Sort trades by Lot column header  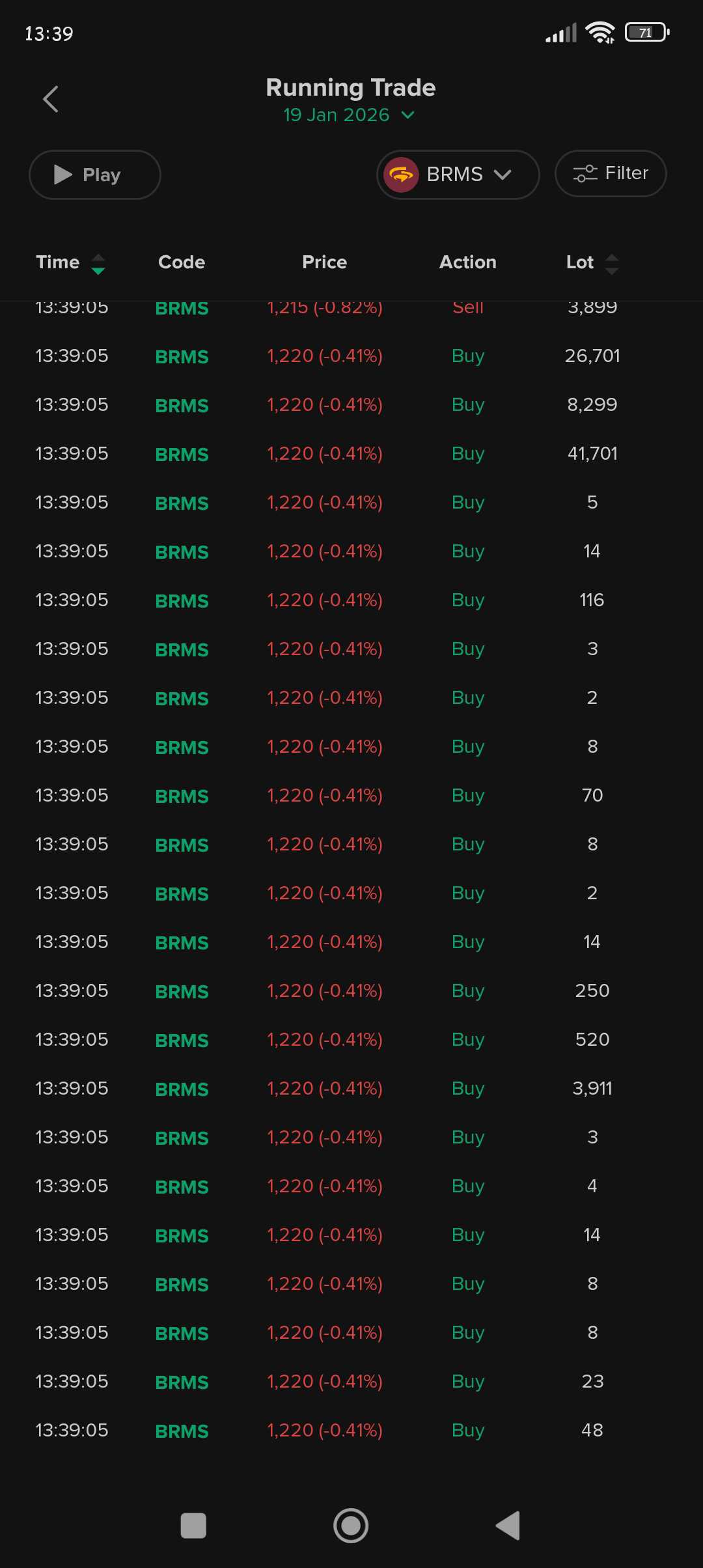[579, 262]
